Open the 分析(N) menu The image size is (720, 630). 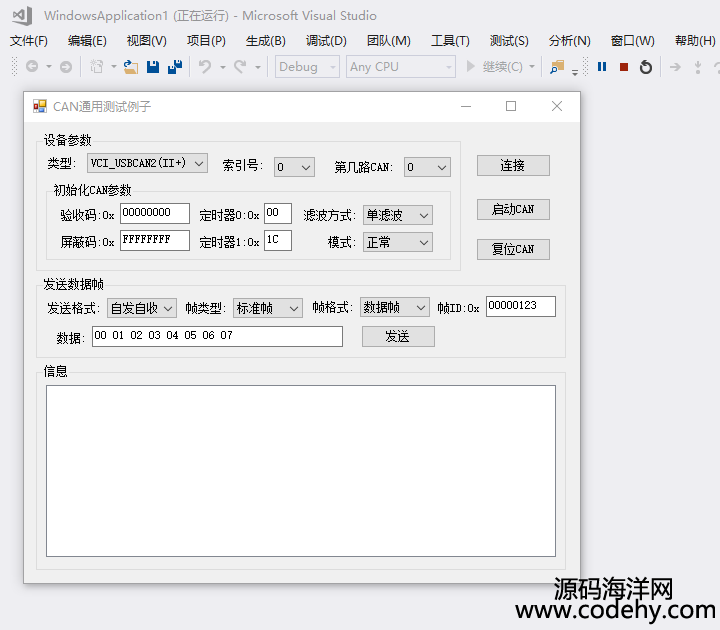pos(569,41)
